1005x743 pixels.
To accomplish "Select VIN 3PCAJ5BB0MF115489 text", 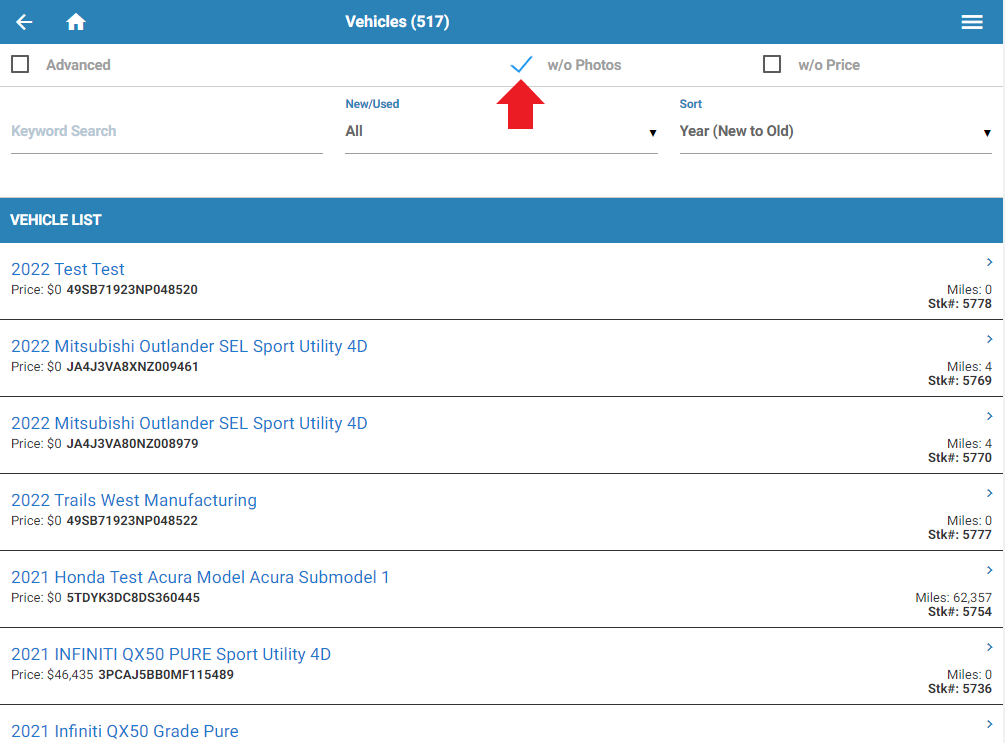I will click(x=166, y=674).
